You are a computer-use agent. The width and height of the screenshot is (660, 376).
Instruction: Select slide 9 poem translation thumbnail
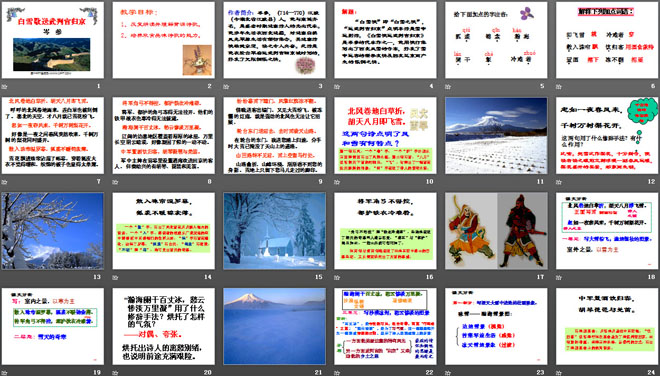[274, 136]
